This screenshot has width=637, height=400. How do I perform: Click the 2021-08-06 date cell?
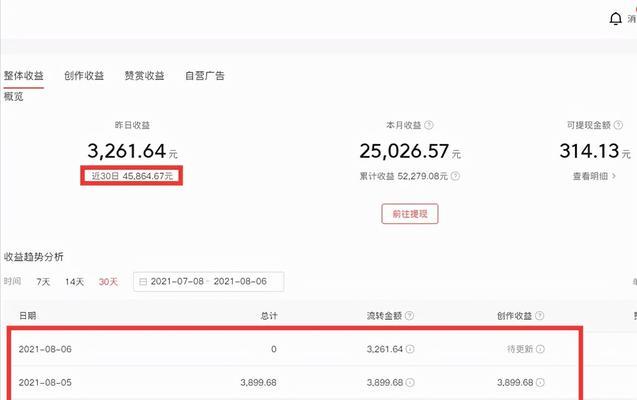coord(45,349)
